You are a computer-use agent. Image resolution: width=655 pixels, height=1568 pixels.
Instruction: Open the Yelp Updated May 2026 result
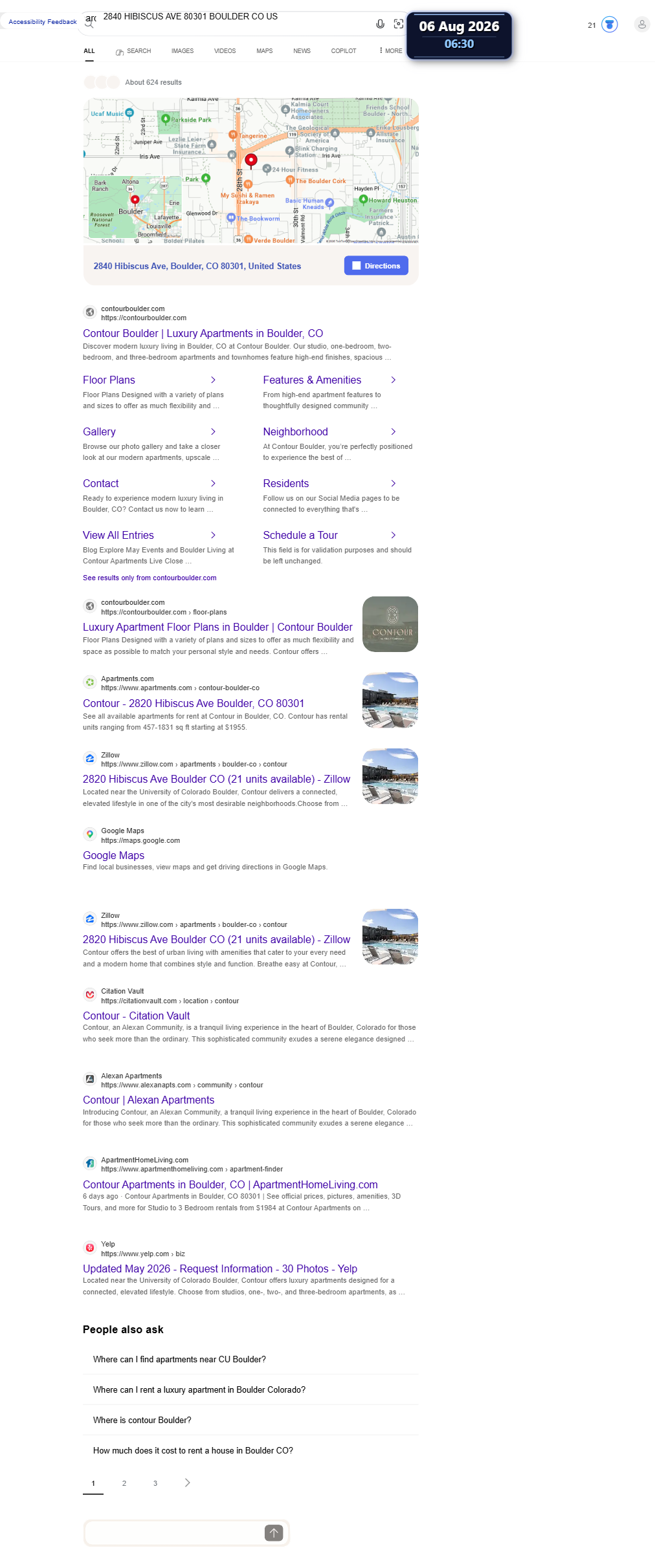pyautogui.click(x=220, y=1269)
